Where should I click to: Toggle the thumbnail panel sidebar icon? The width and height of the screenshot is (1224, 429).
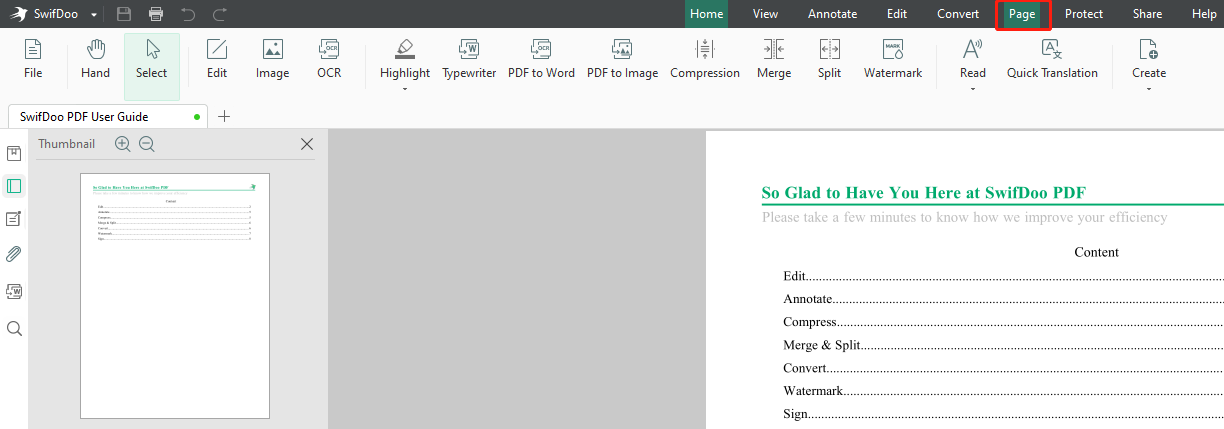point(14,186)
